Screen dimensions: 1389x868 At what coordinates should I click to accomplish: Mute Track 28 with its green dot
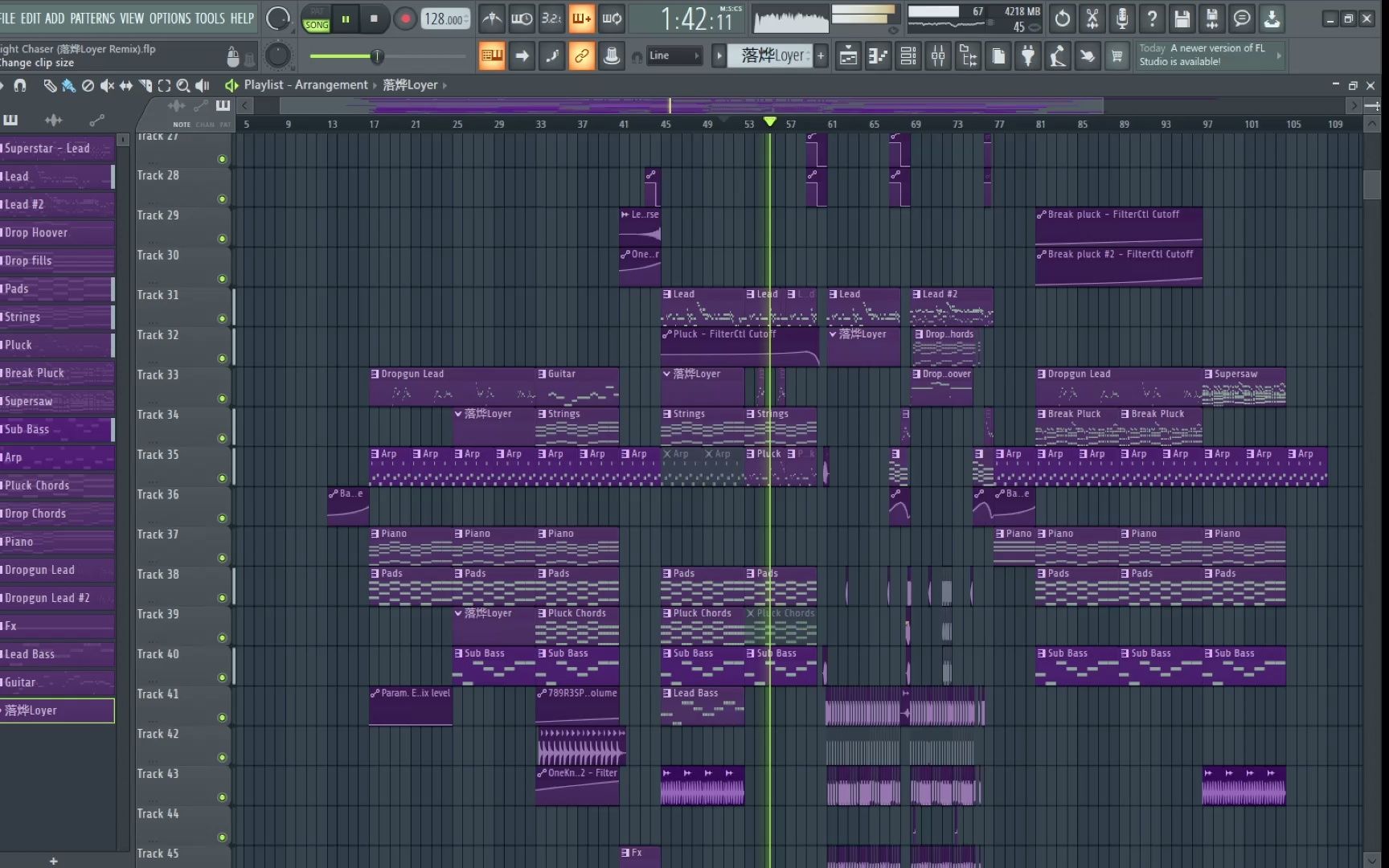click(222, 199)
